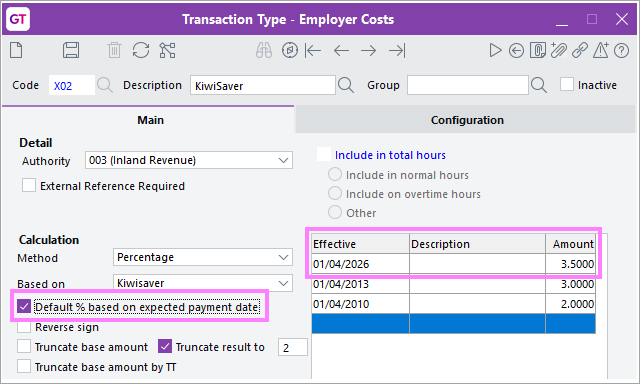Jump to last record
640x384 pixels.
click(x=397, y=51)
